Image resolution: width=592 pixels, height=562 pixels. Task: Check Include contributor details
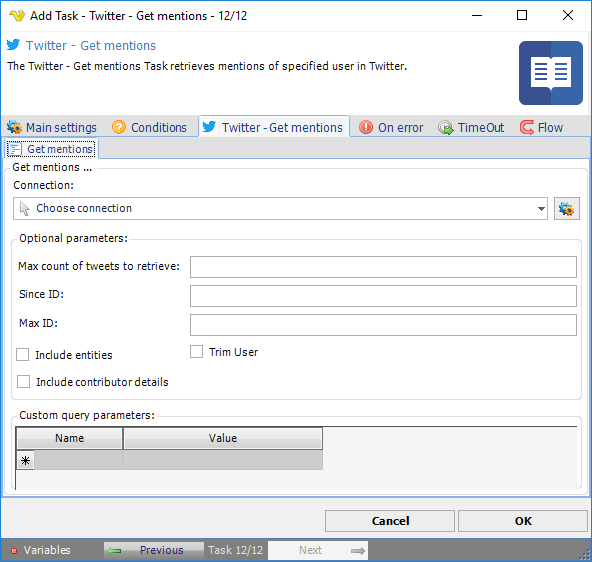click(23, 381)
